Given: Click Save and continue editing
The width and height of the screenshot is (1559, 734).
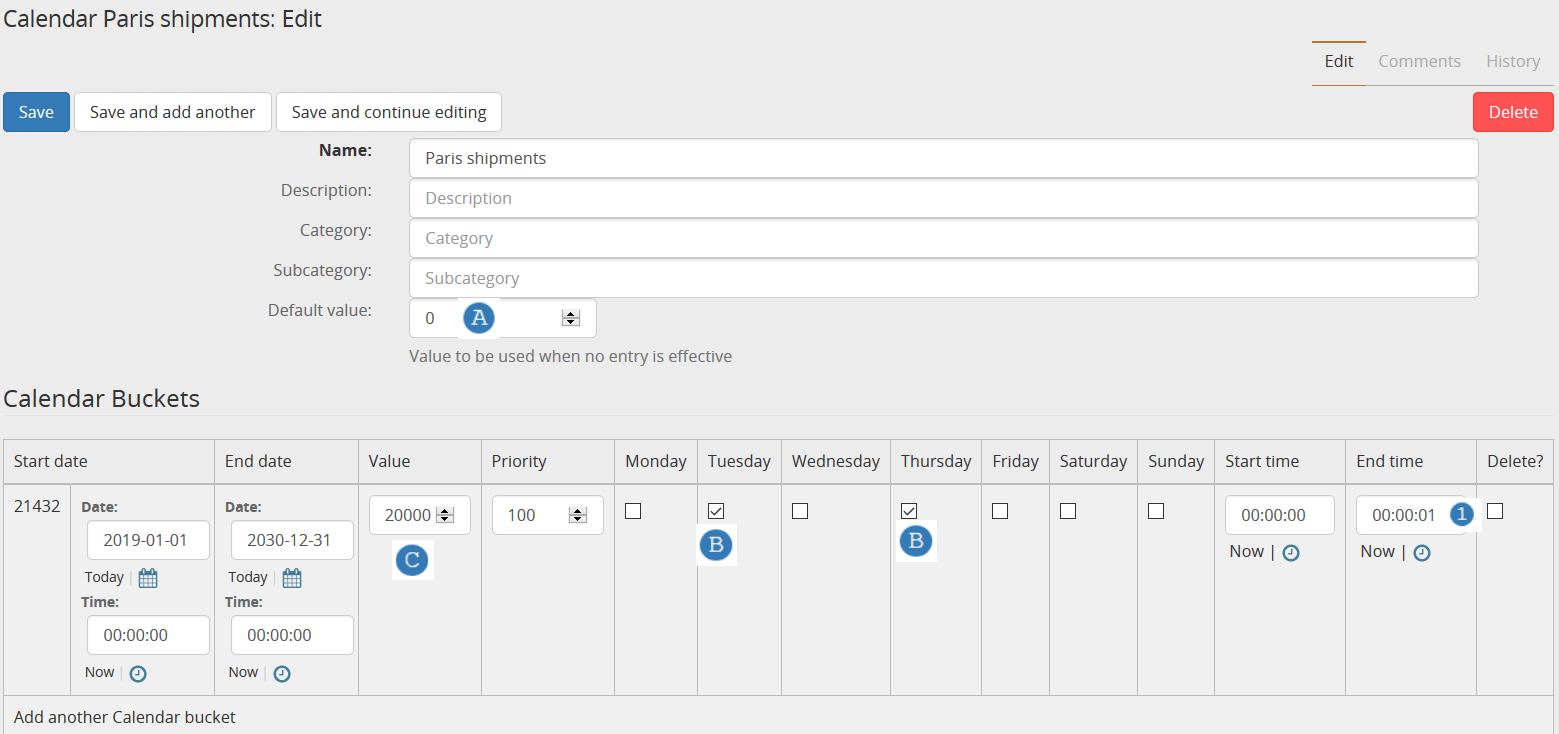Looking at the screenshot, I should (x=389, y=112).
